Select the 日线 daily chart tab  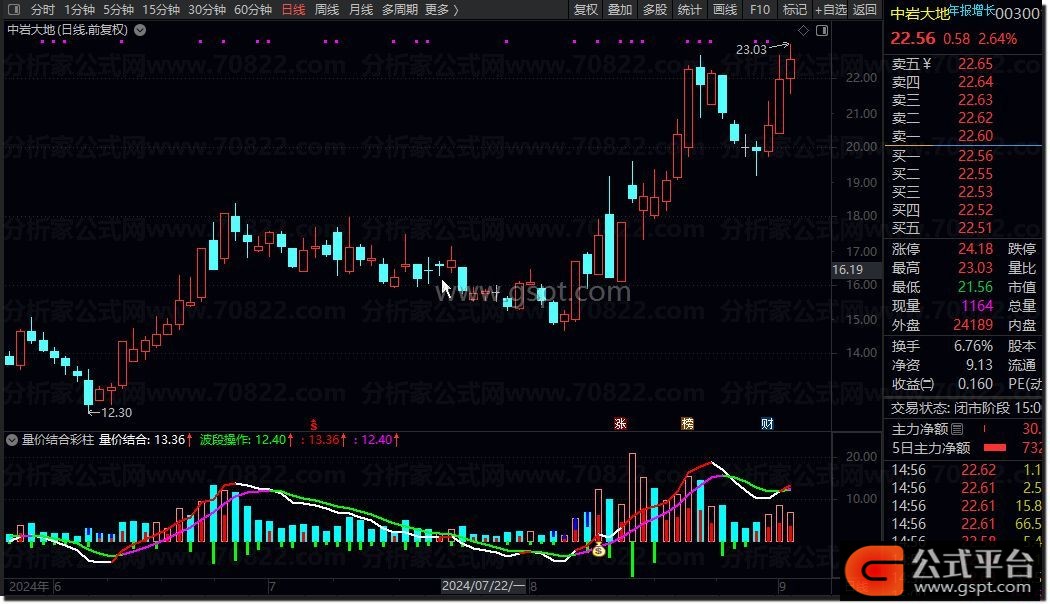pos(293,10)
